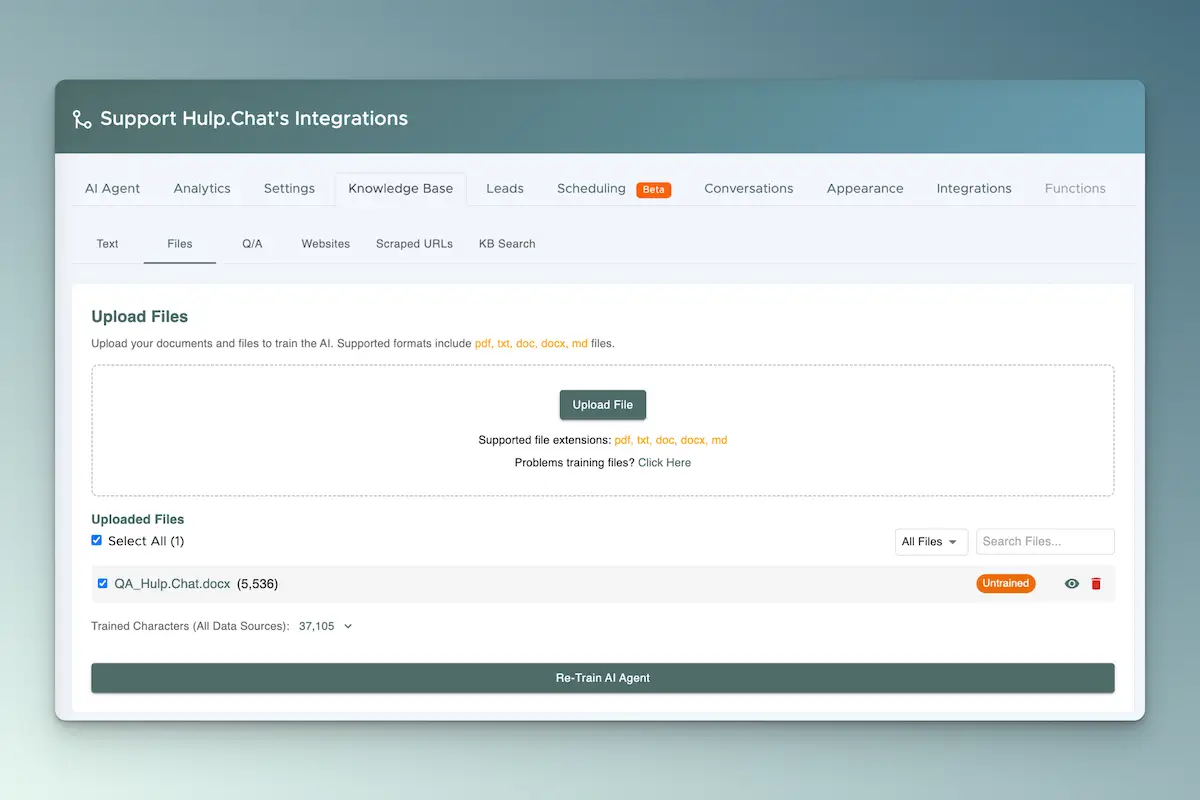Click the Re-Train AI Agent button
Image resolution: width=1200 pixels, height=800 pixels.
pyautogui.click(x=603, y=677)
